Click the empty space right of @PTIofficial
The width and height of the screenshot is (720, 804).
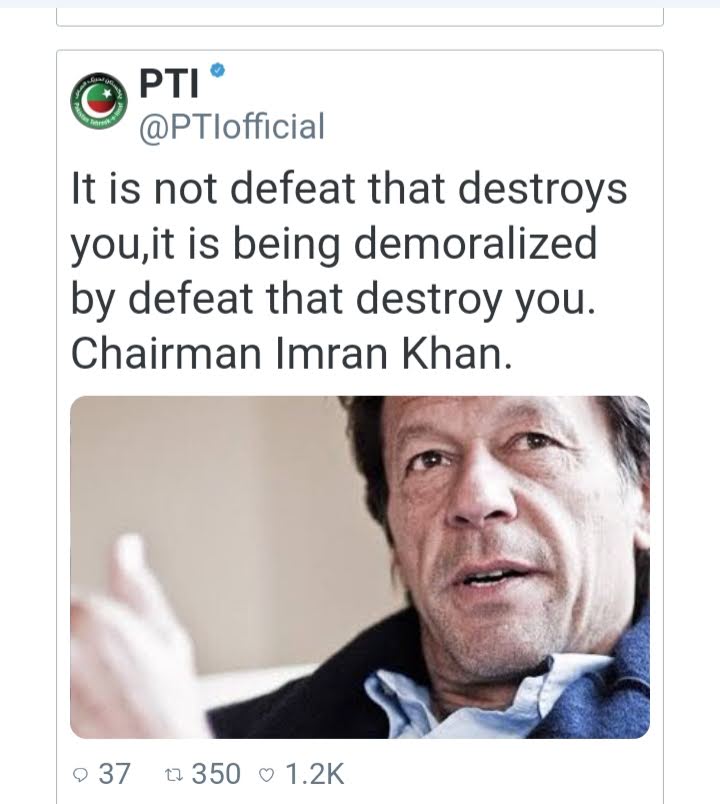[487, 127]
